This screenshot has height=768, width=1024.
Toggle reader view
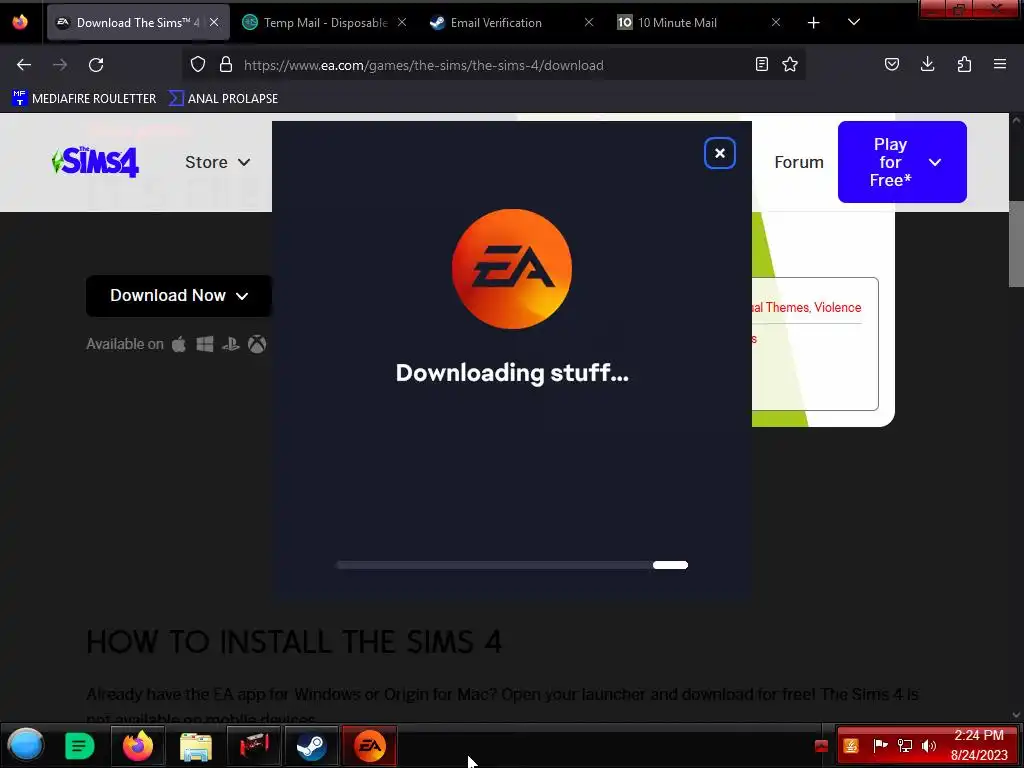click(x=761, y=65)
